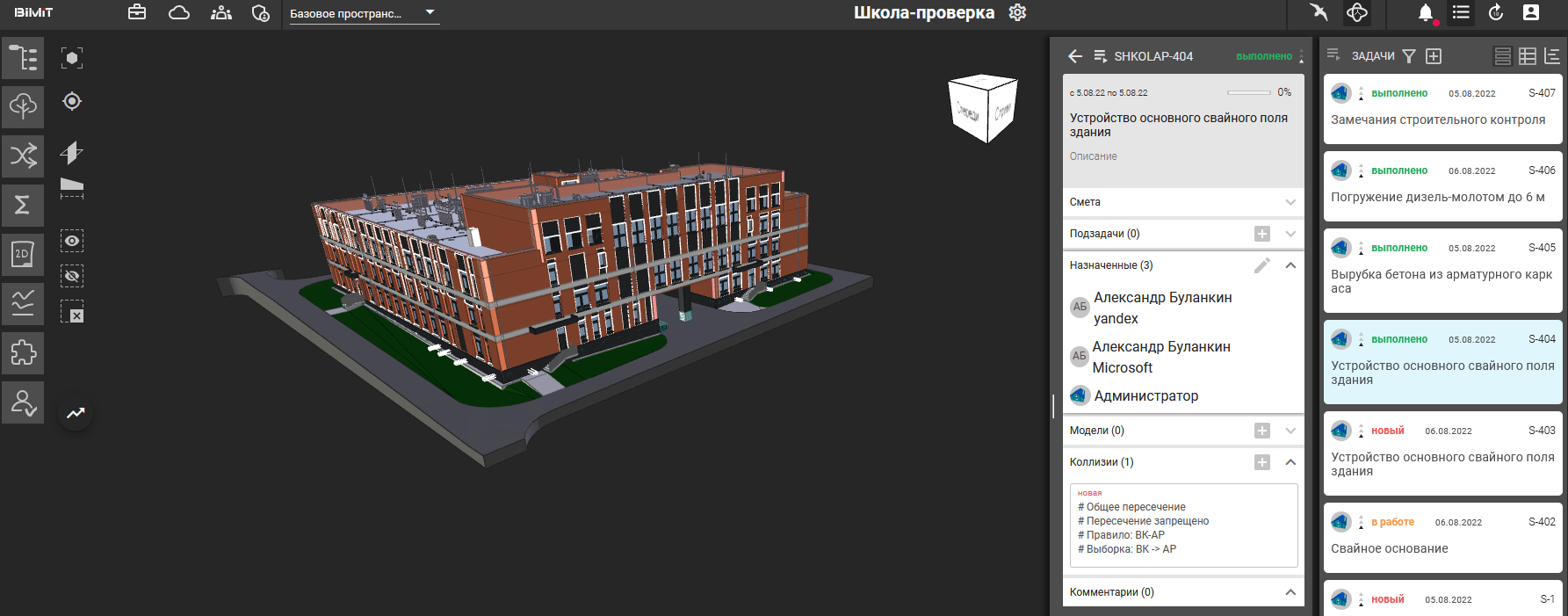Open the sigma summation tool
The width and height of the screenshot is (1568, 616).
coord(23,206)
